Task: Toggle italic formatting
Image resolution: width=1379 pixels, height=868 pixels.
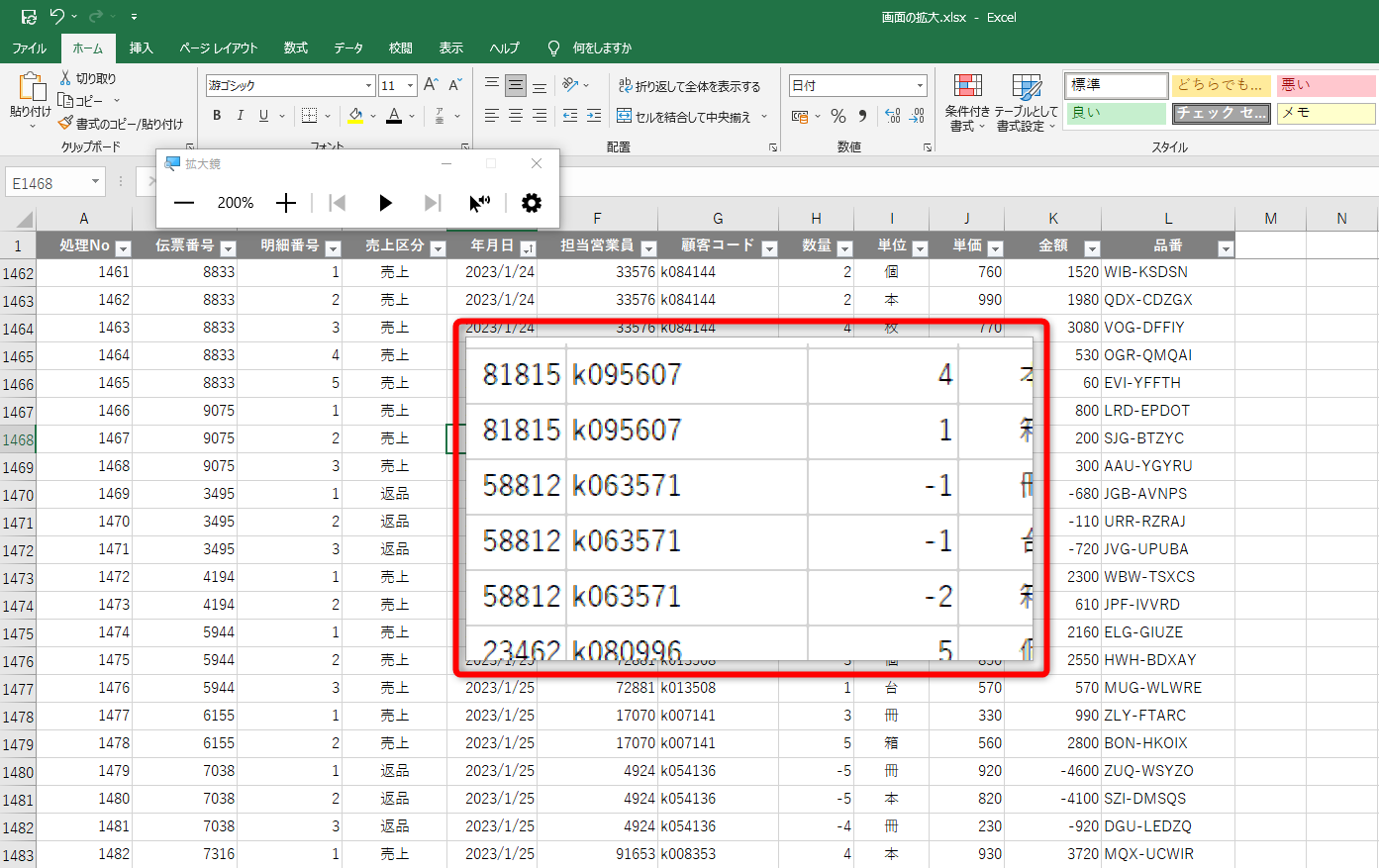Action: coord(240,116)
